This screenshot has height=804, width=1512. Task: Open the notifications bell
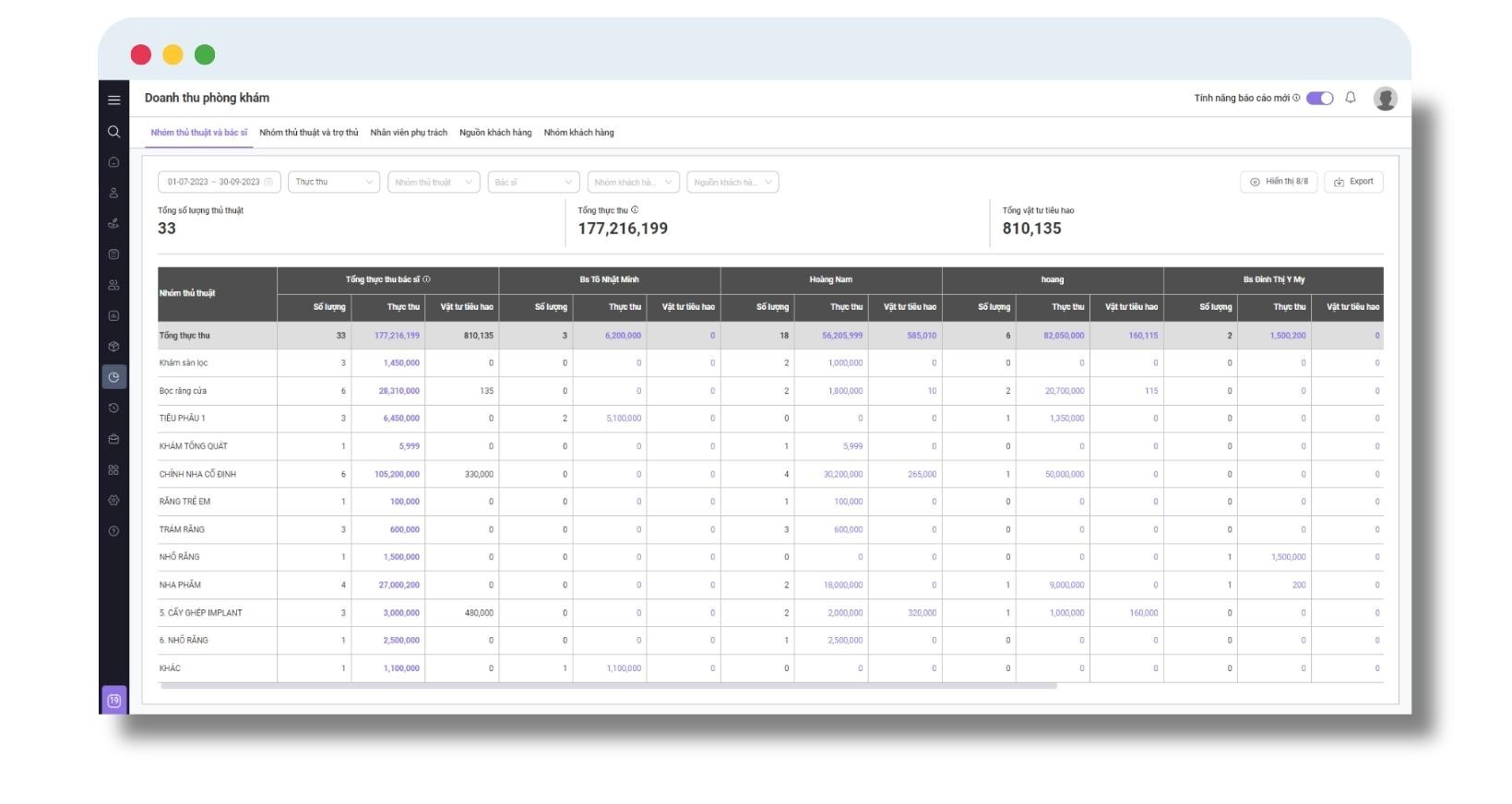tap(1351, 98)
